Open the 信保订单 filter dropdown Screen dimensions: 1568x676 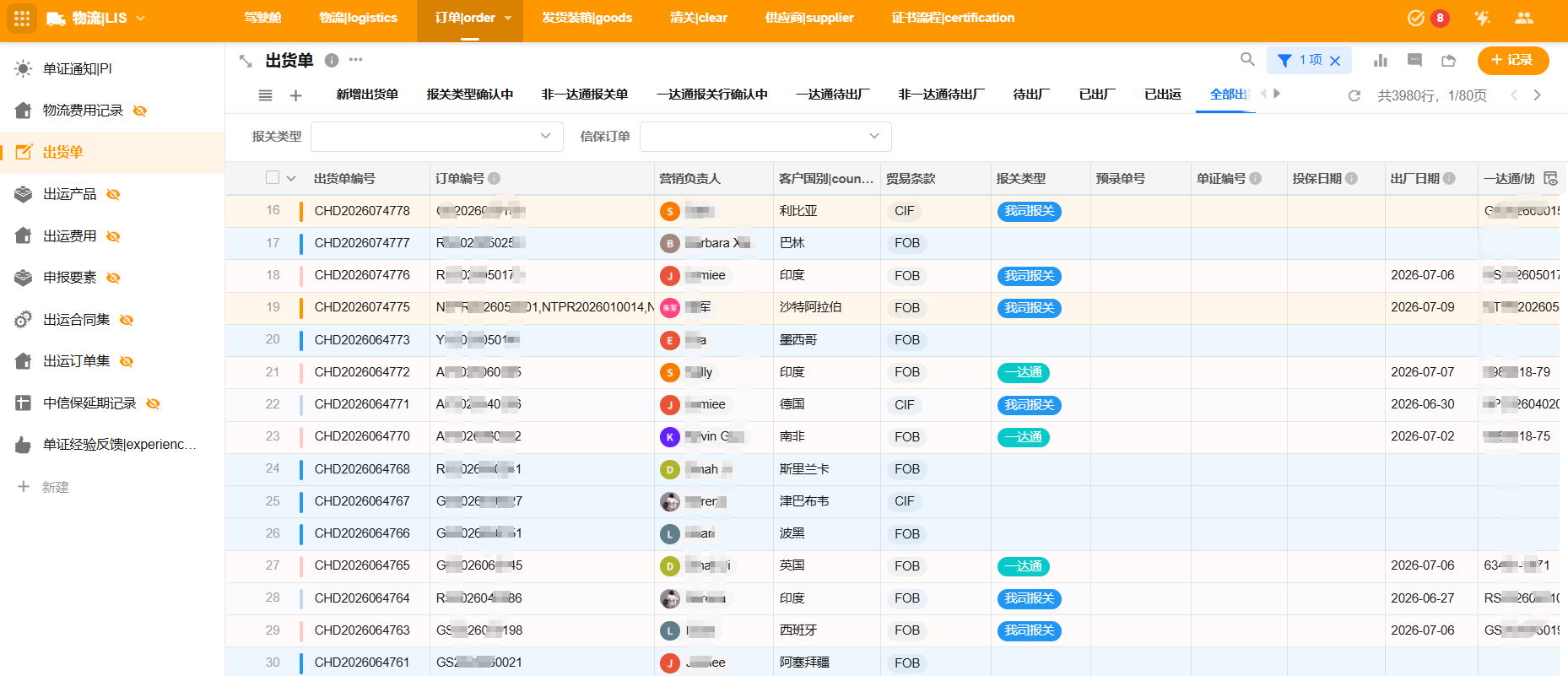point(765,136)
